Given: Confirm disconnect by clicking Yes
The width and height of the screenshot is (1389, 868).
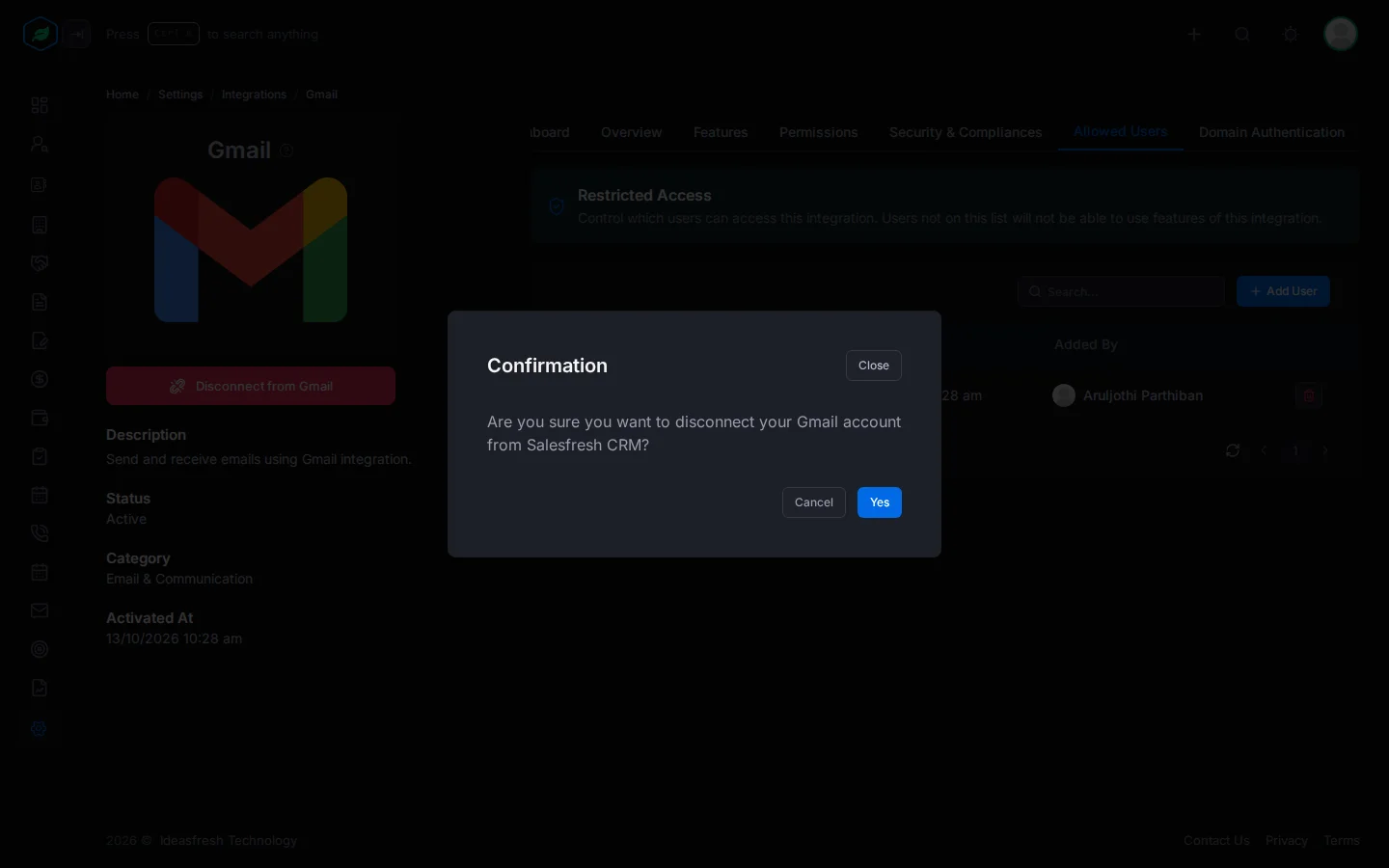Looking at the screenshot, I should click(x=879, y=502).
